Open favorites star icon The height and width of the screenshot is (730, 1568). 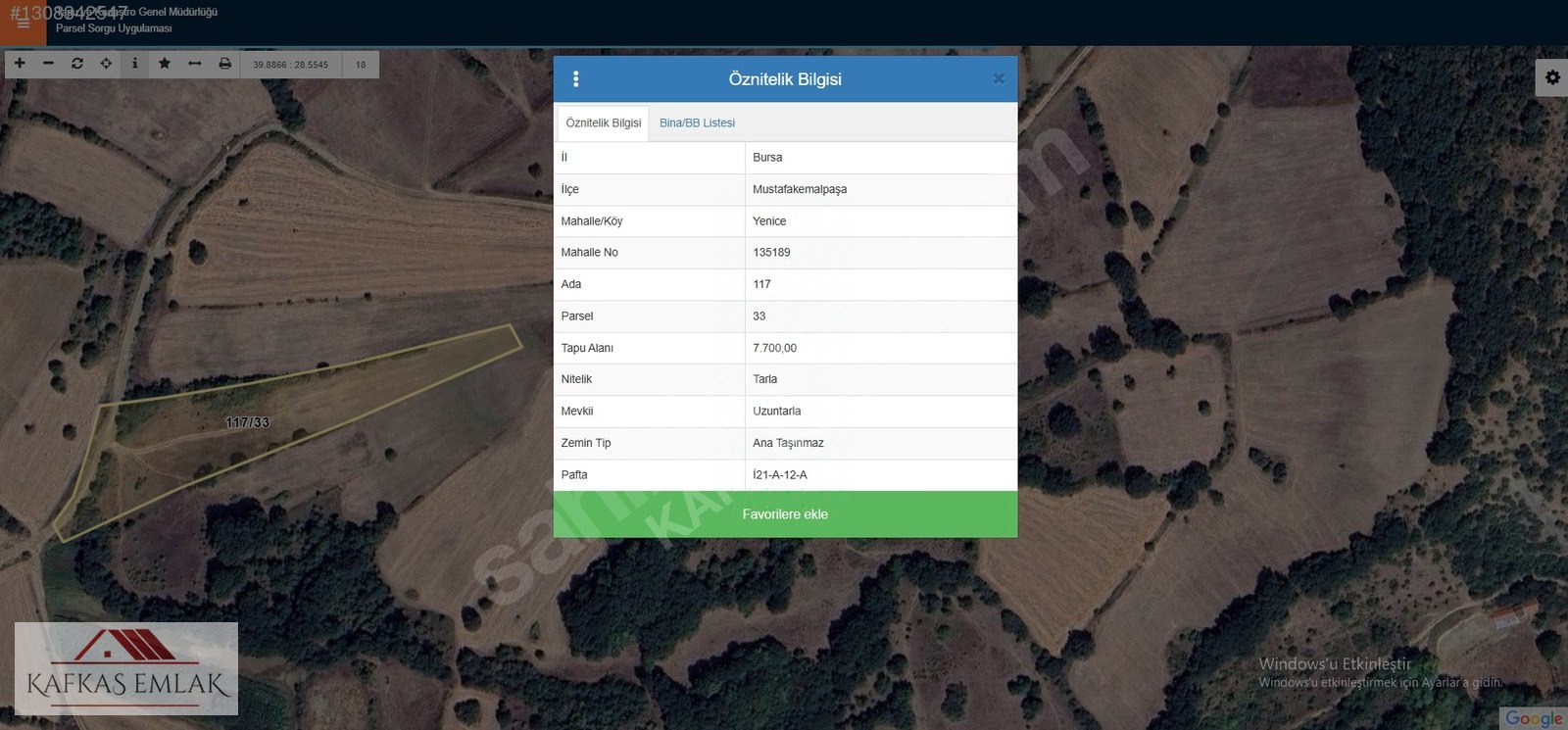(x=165, y=64)
